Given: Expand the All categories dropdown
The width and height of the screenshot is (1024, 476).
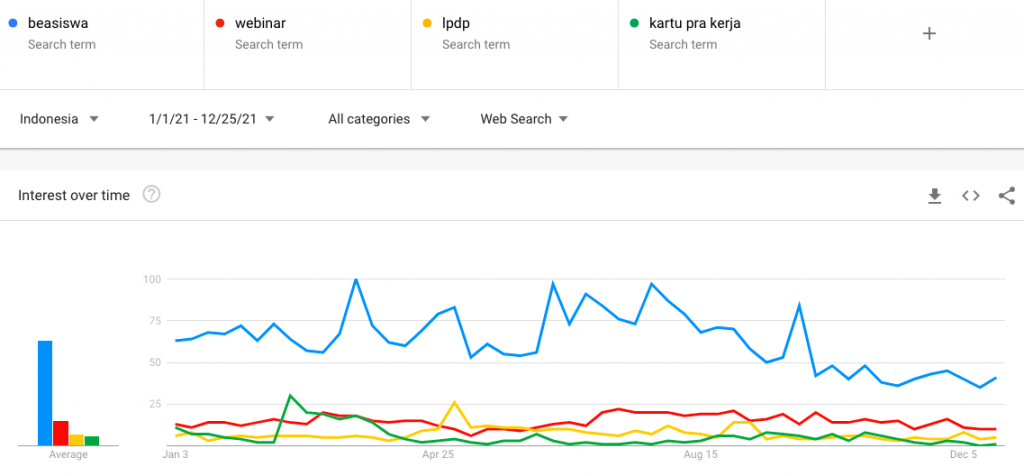Looking at the screenshot, I should [x=379, y=119].
